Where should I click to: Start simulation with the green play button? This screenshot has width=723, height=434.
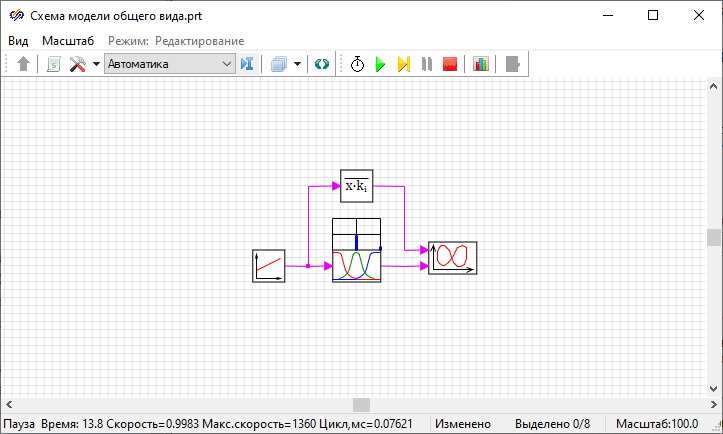tap(380, 64)
